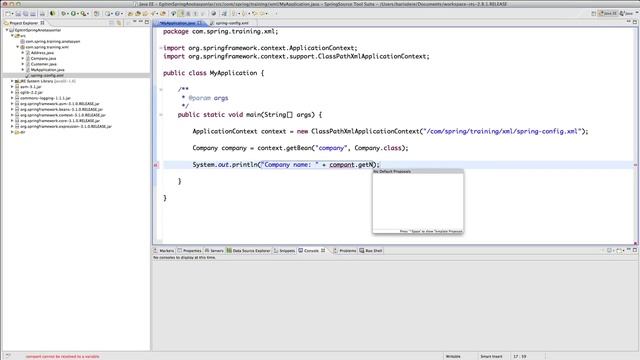Click the Open Perspective icon
Image resolution: width=640 pixels, height=360 pixels.
pos(593,13)
